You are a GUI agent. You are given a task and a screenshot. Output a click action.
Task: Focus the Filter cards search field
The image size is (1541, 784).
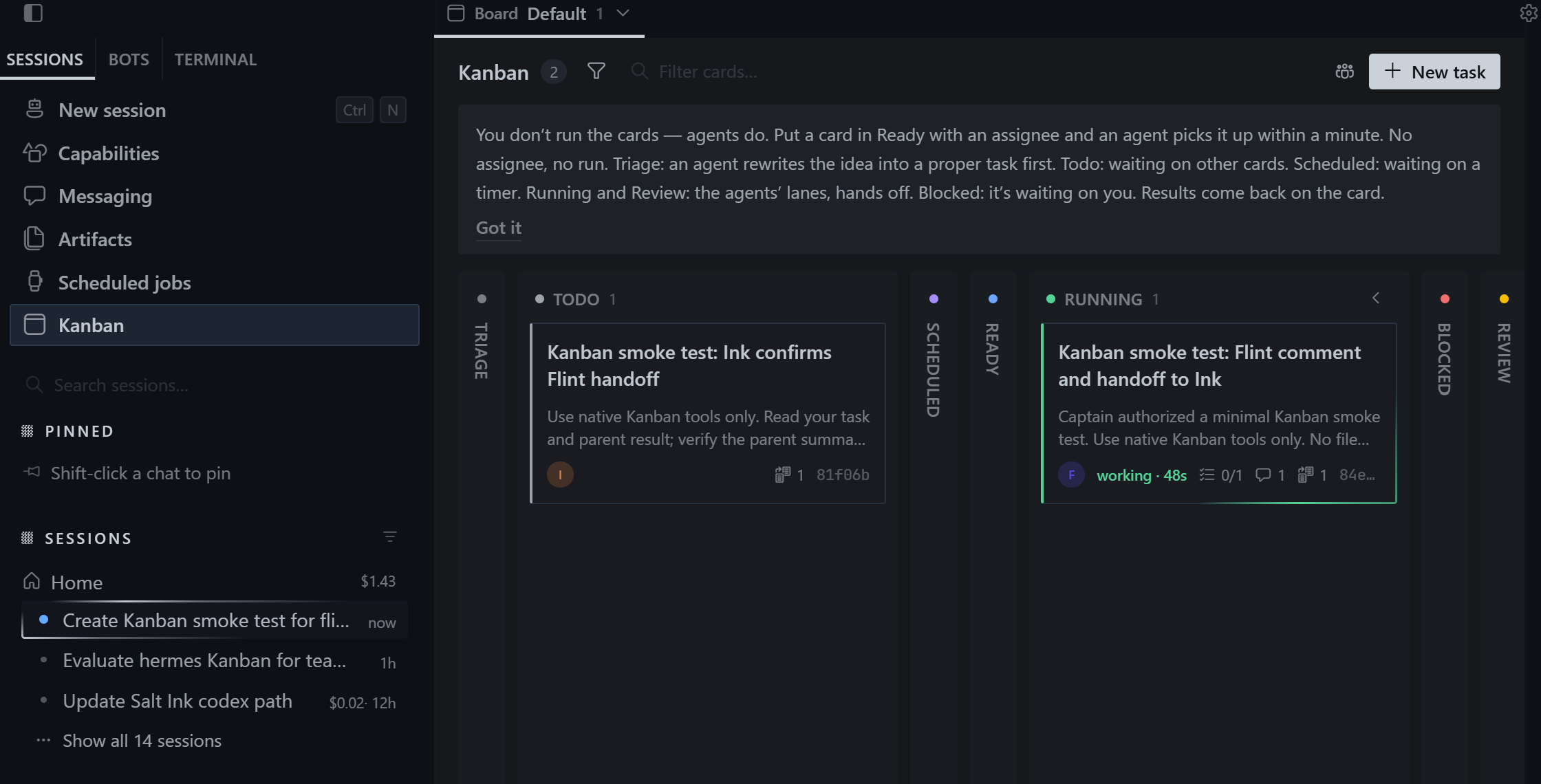(708, 72)
